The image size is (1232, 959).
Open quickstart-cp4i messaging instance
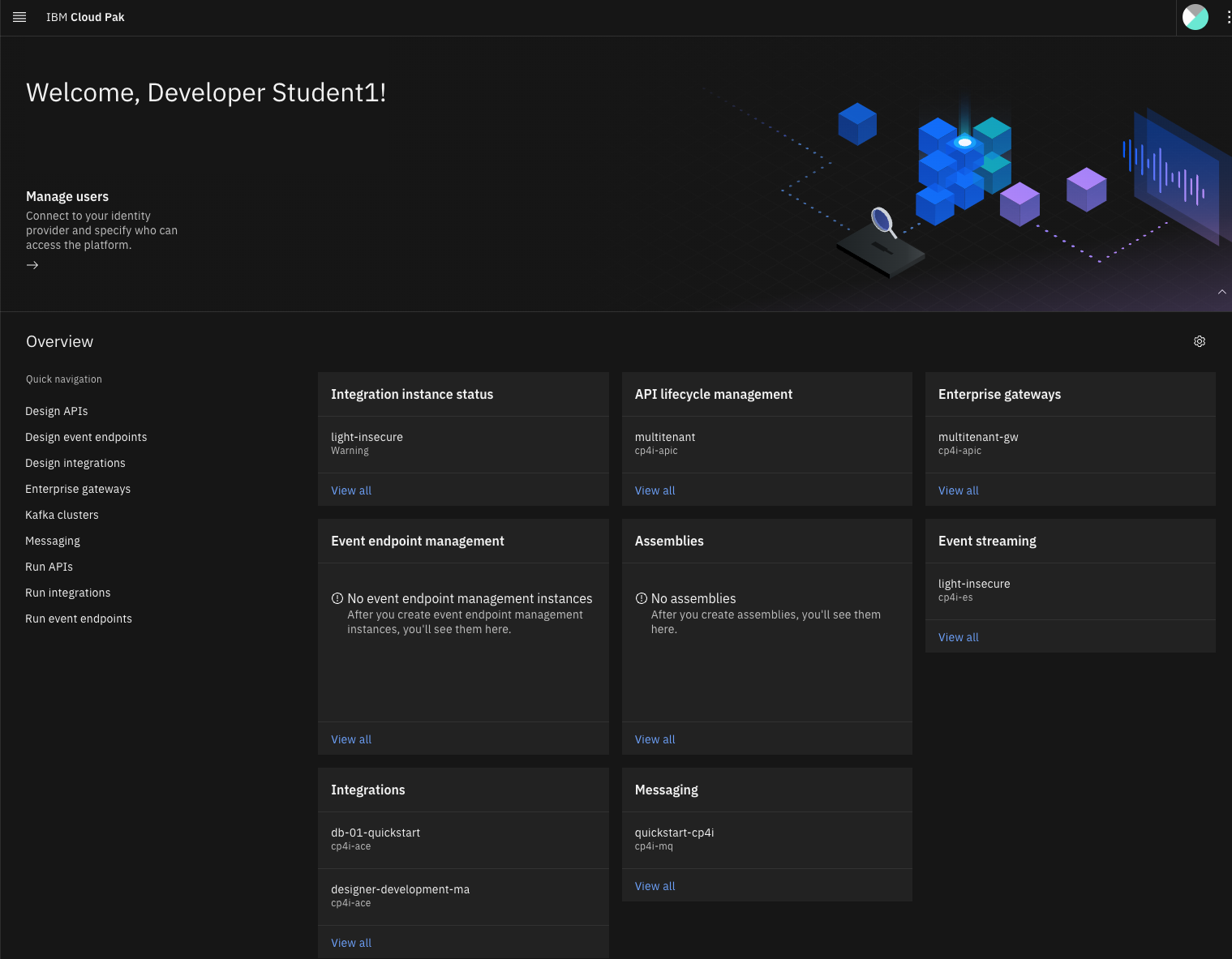tap(766, 840)
